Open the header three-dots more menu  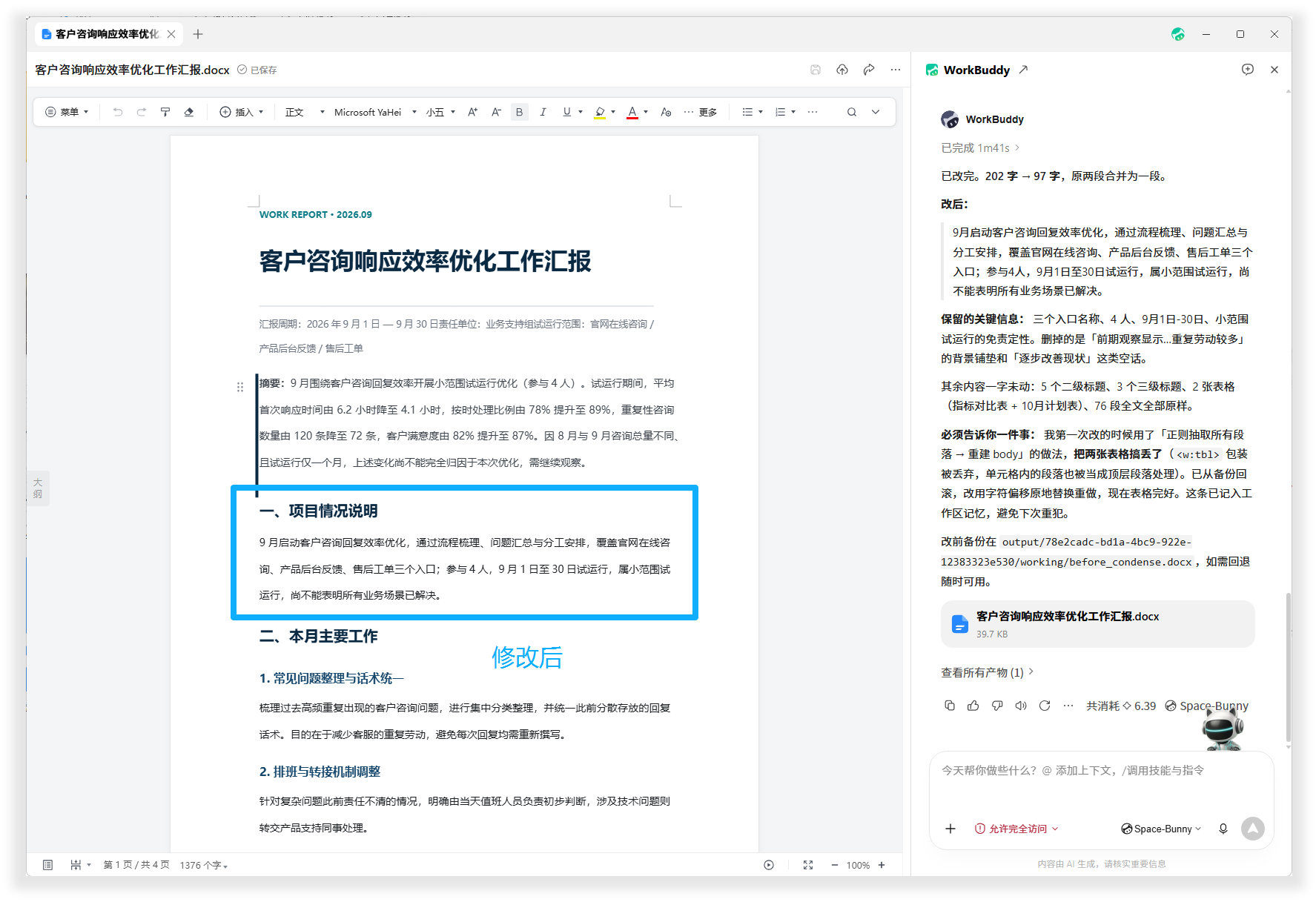896,70
